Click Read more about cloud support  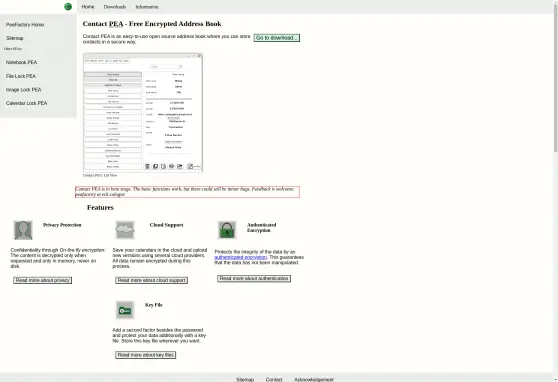pos(152,280)
